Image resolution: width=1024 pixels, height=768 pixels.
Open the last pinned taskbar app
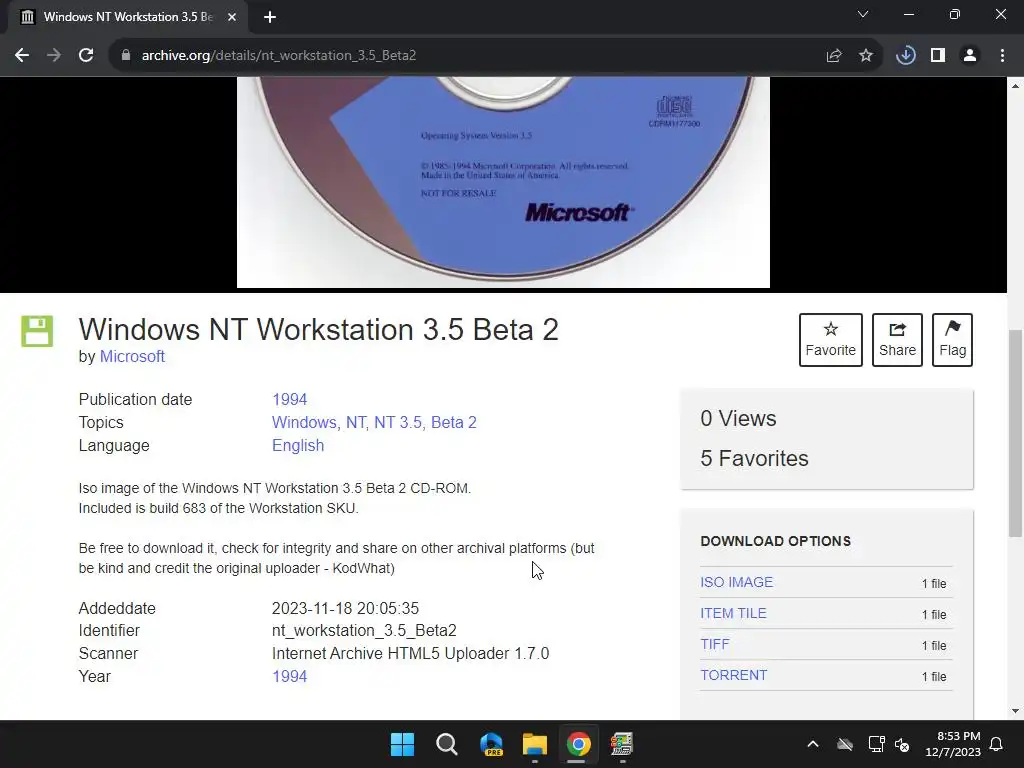pyautogui.click(x=622, y=744)
